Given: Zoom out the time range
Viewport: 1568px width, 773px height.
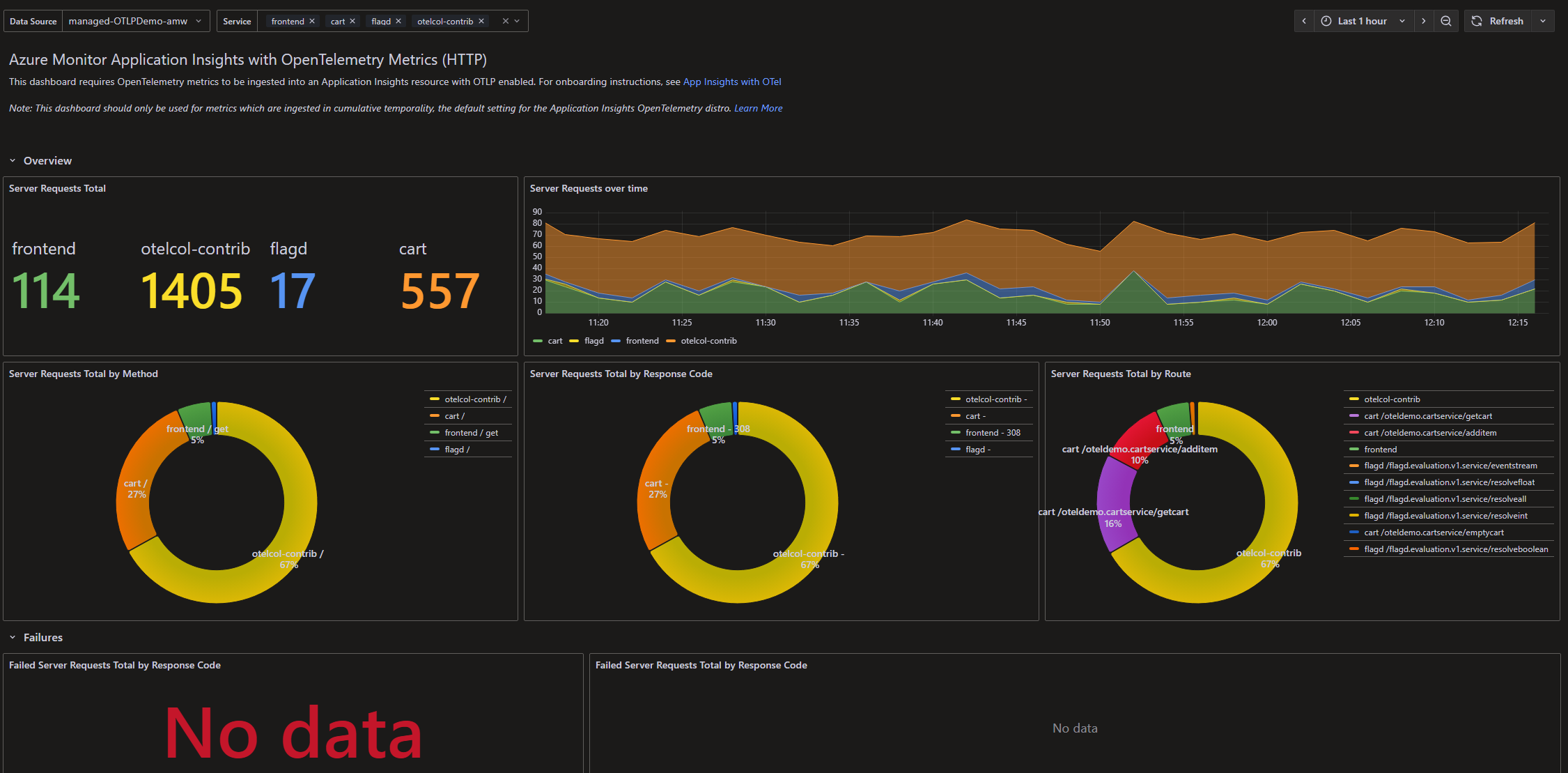Looking at the screenshot, I should click(1446, 21).
